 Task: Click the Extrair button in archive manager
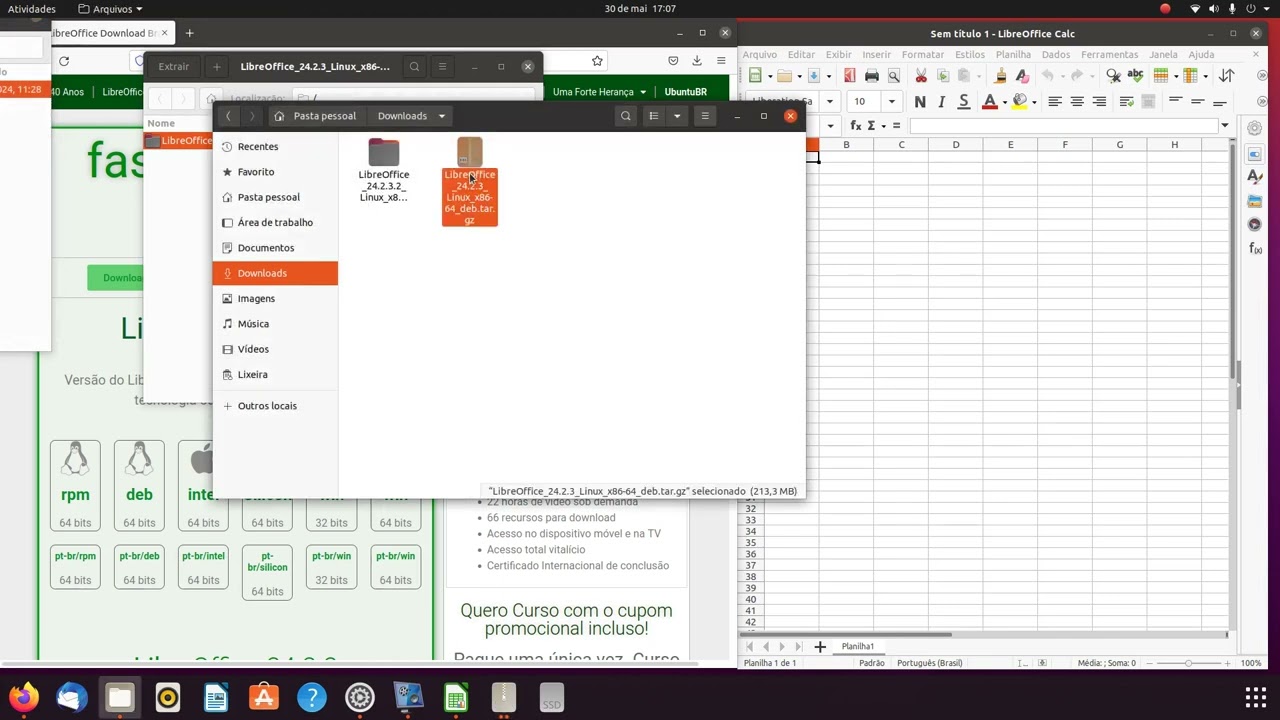click(173, 67)
